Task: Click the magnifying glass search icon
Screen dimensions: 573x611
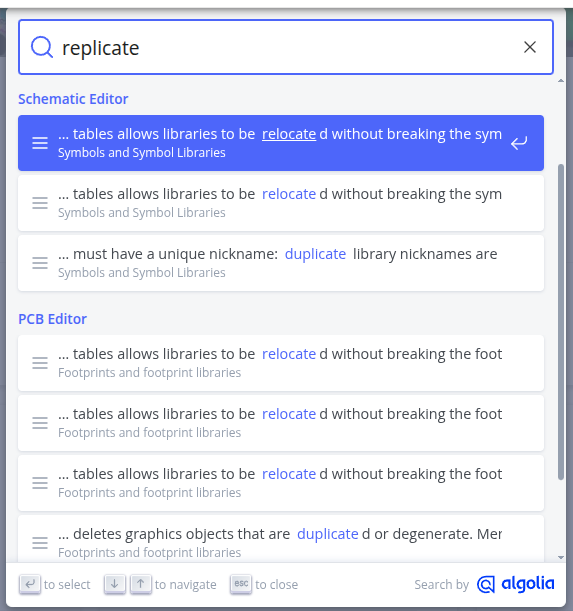Action: pos(42,47)
